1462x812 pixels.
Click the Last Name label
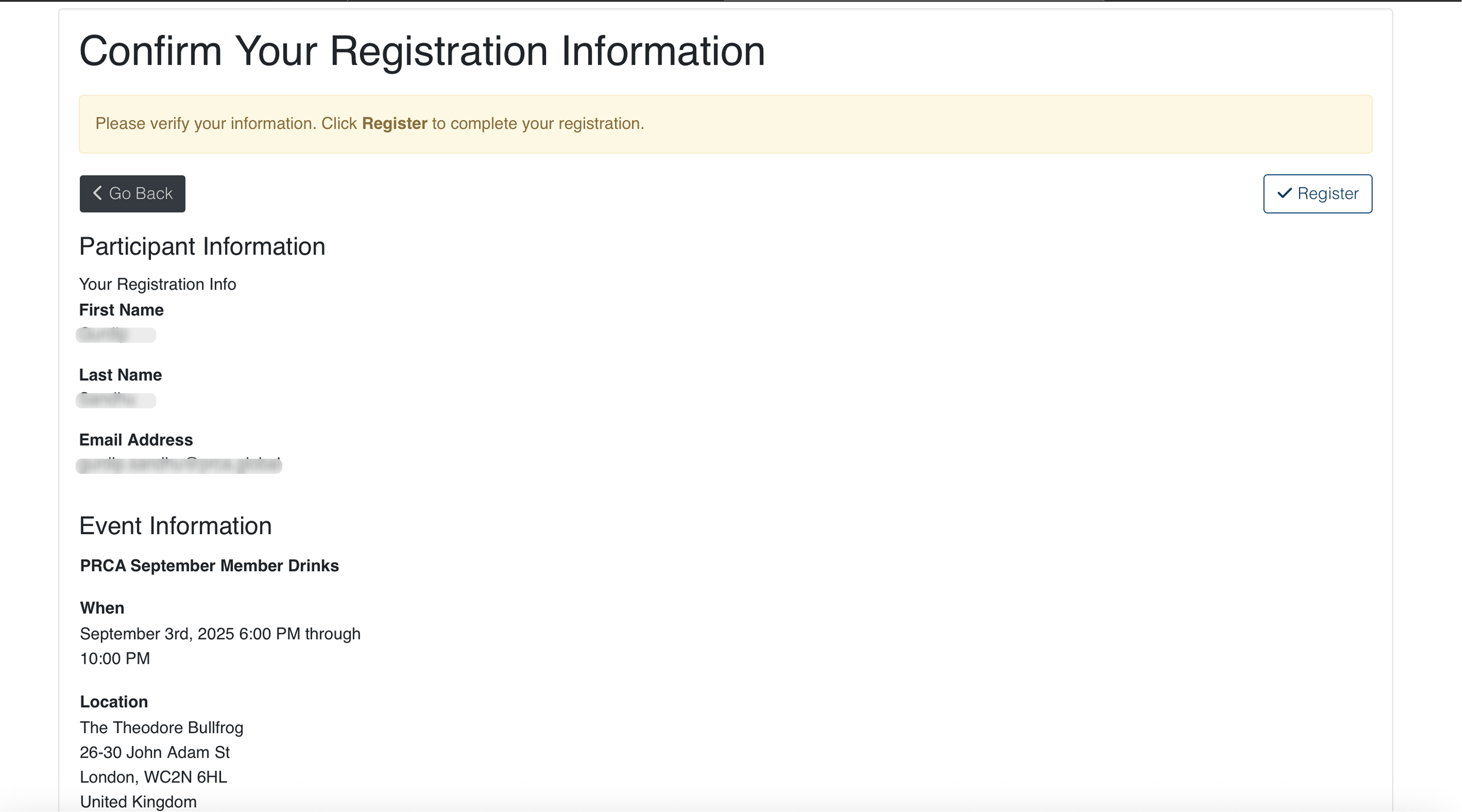tap(120, 374)
